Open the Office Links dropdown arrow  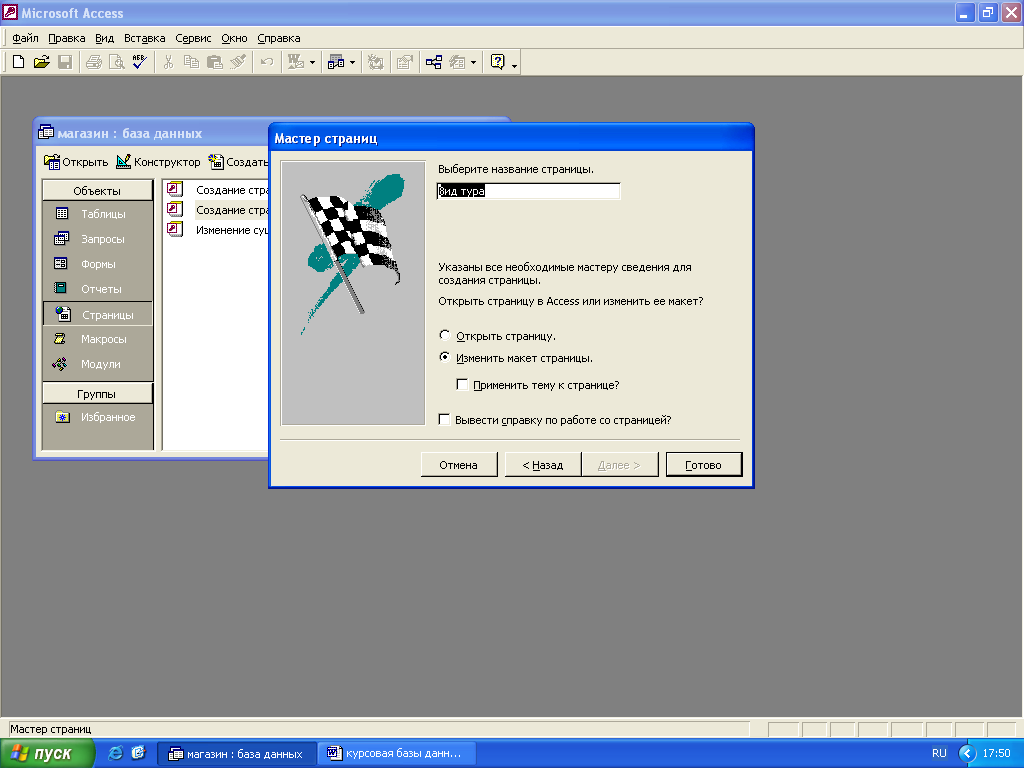pos(312,63)
